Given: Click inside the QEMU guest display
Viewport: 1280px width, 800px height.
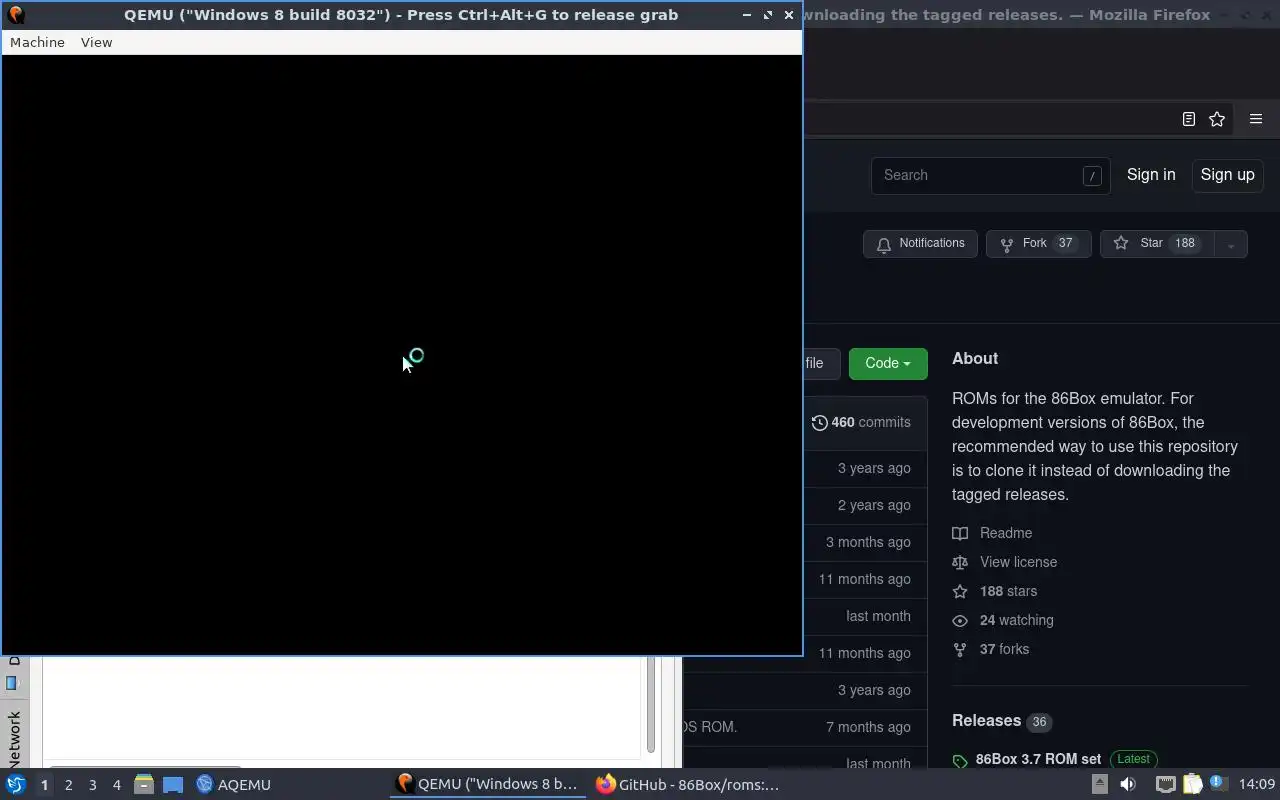Looking at the screenshot, I should 402,355.
